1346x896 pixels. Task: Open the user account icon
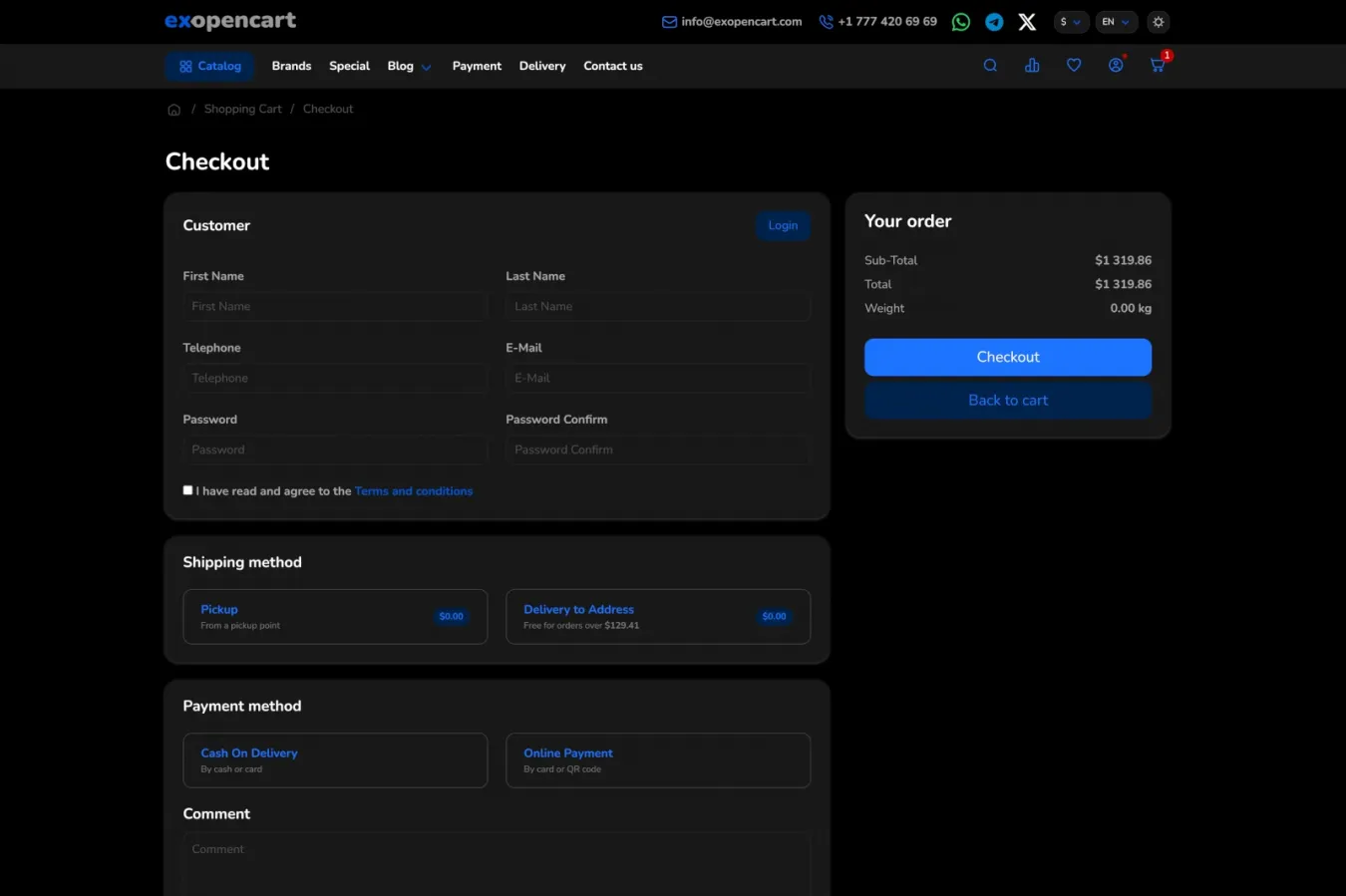tap(1116, 66)
